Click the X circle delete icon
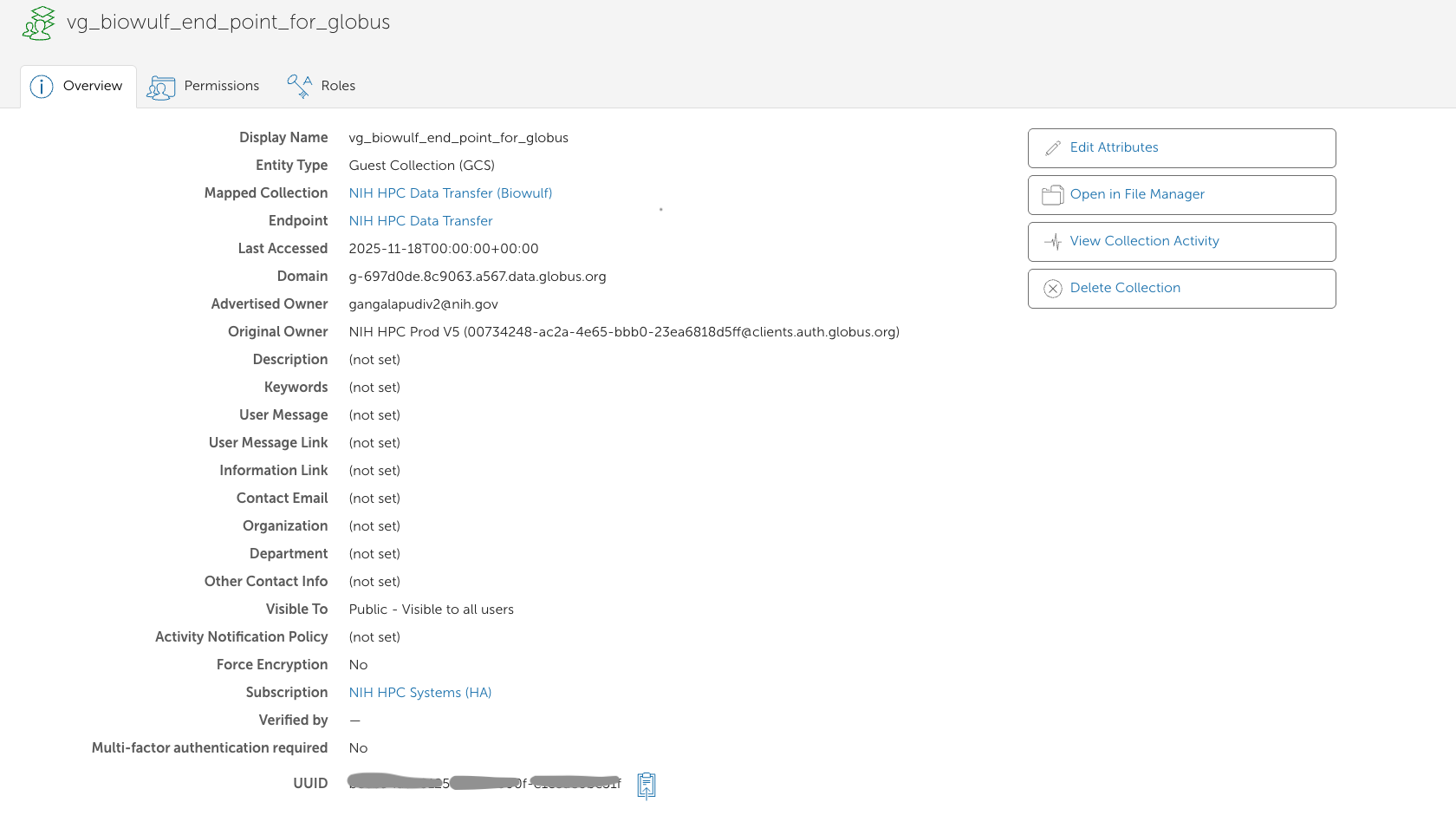Screen dimensions: 1456x815 click(x=1053, y=289)
